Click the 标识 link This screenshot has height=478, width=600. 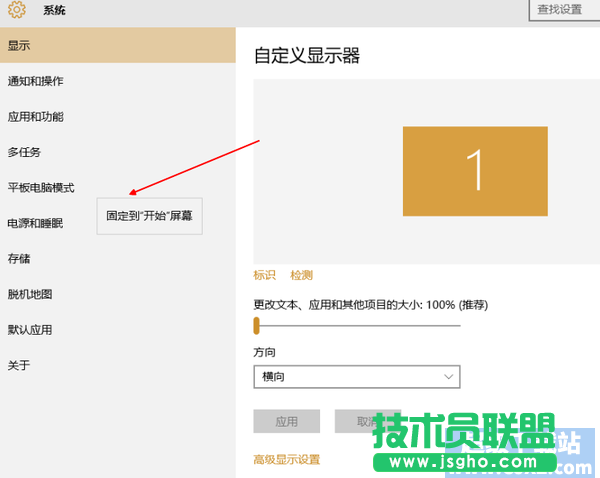264,275
